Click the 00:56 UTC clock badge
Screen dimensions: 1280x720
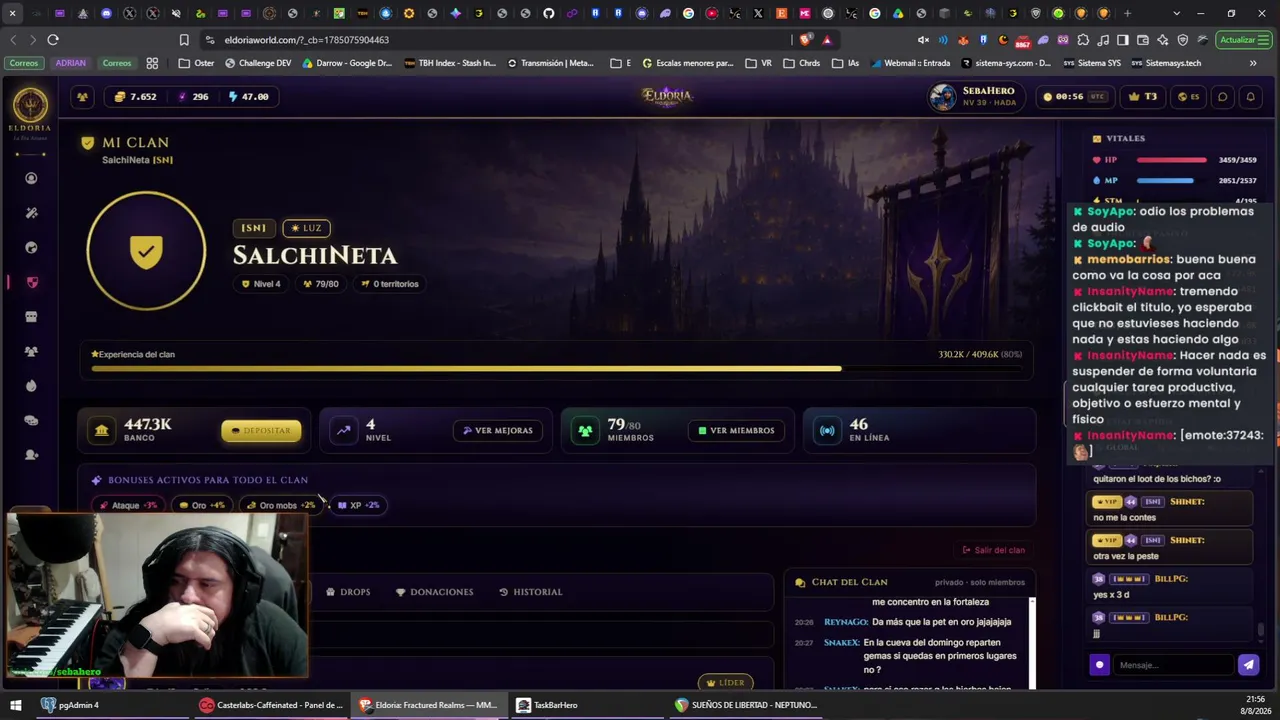1075,97
